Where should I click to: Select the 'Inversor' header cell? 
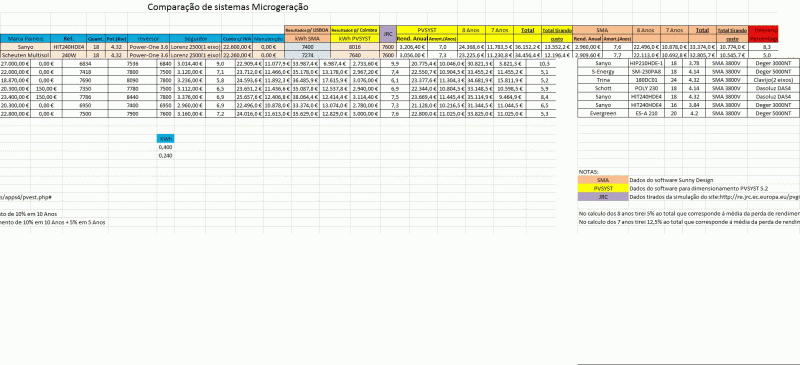(148, 38)
